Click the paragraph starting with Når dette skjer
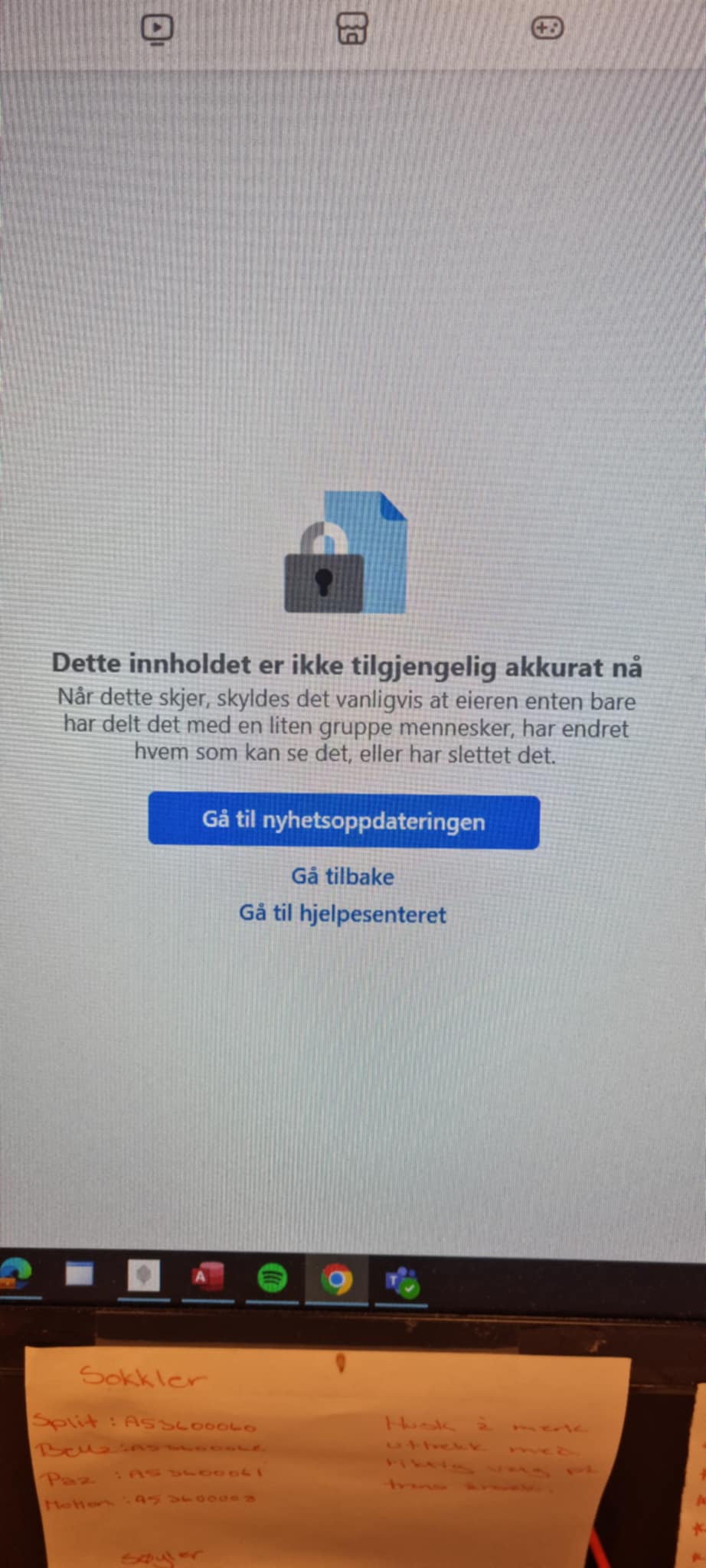This screenshot has height=1568, width=706. [346, 727]
